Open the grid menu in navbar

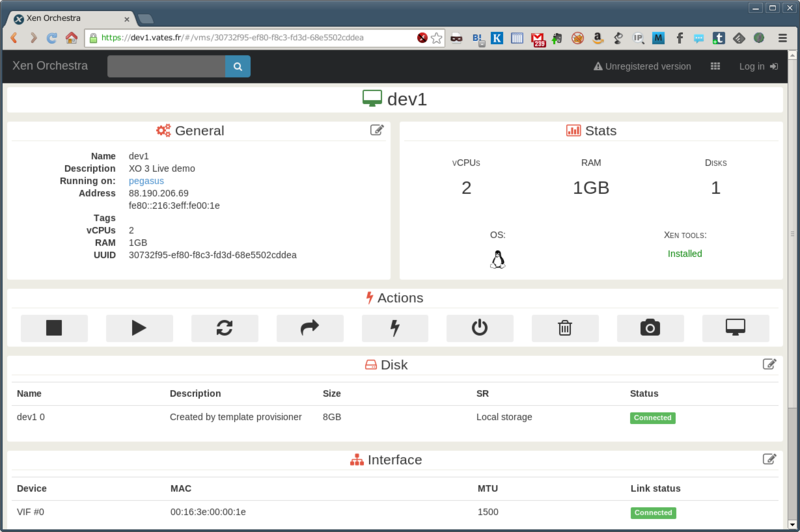click(x=715, y=66)
